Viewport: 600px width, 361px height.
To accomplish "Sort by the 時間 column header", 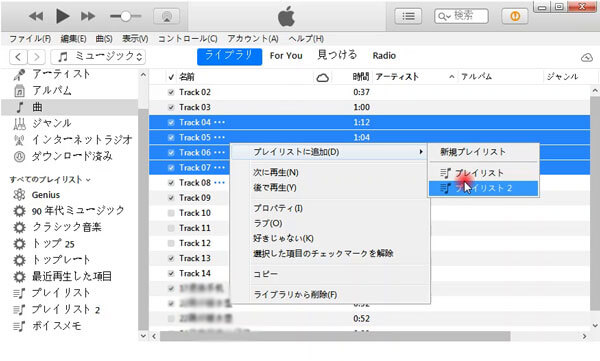I will 360,77.
